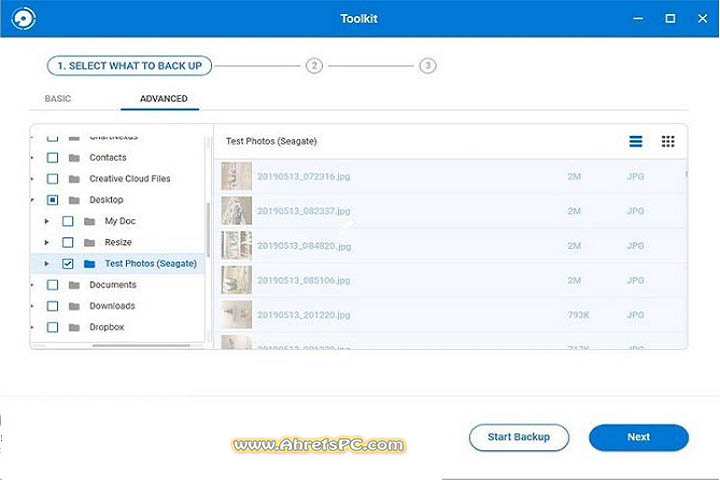
Task: Check the Documents folder checkbox
Action: tap(52, 285)
